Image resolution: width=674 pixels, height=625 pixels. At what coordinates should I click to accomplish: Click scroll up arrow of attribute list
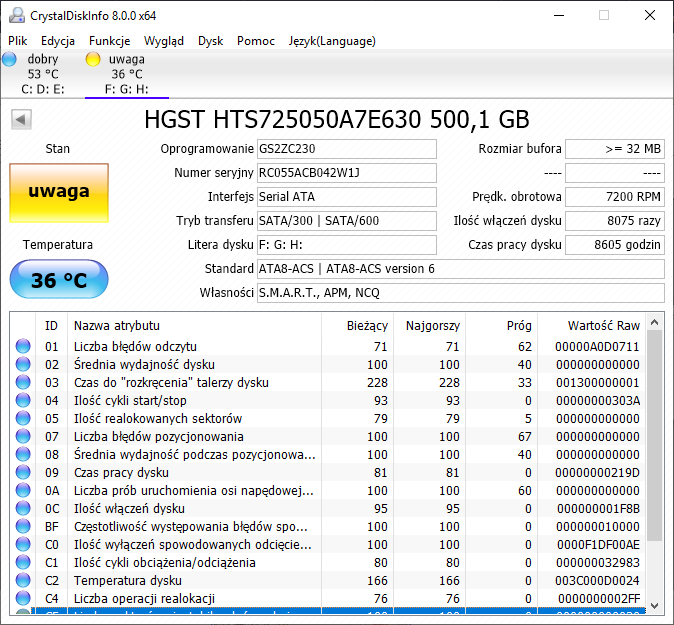click(655, 322)
